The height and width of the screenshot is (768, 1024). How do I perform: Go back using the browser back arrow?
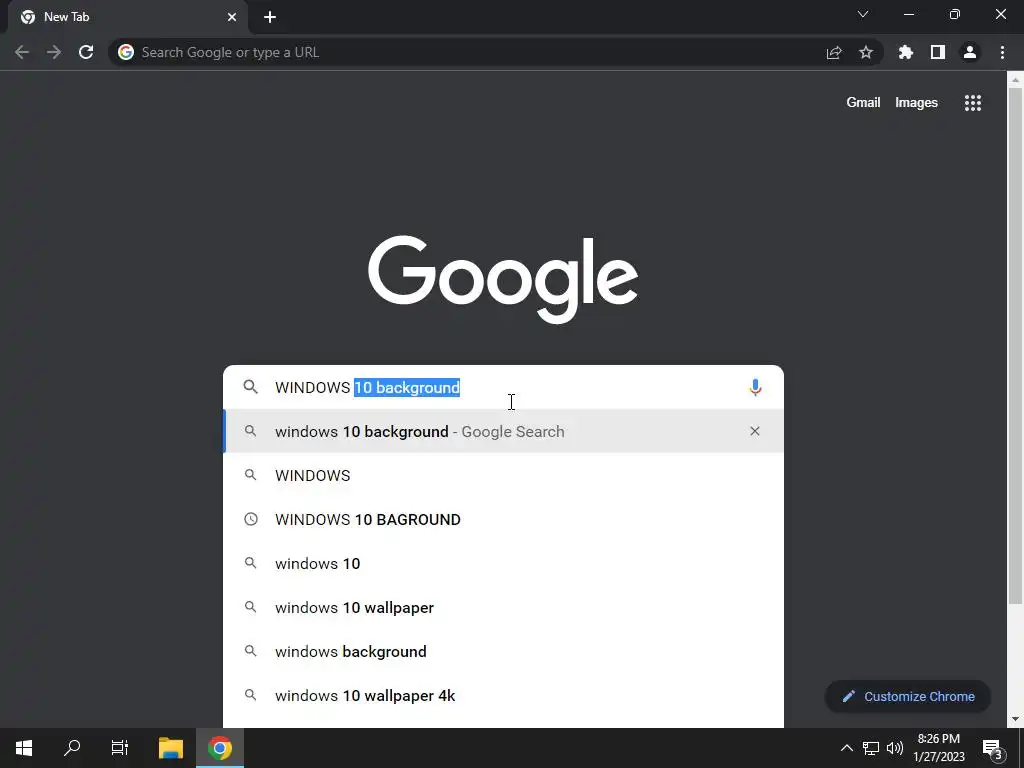(x=22, y=52)
